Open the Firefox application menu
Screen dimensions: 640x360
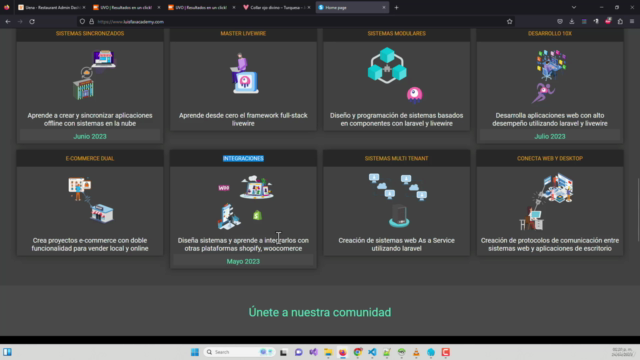click(632, 22)
